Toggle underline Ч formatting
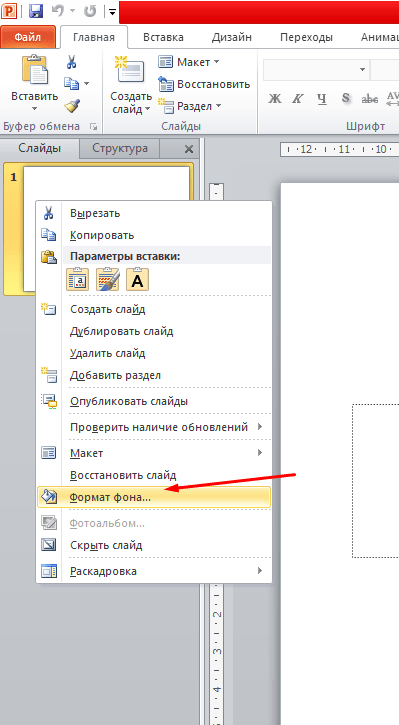The image size is (399, 725). [322, 98]
